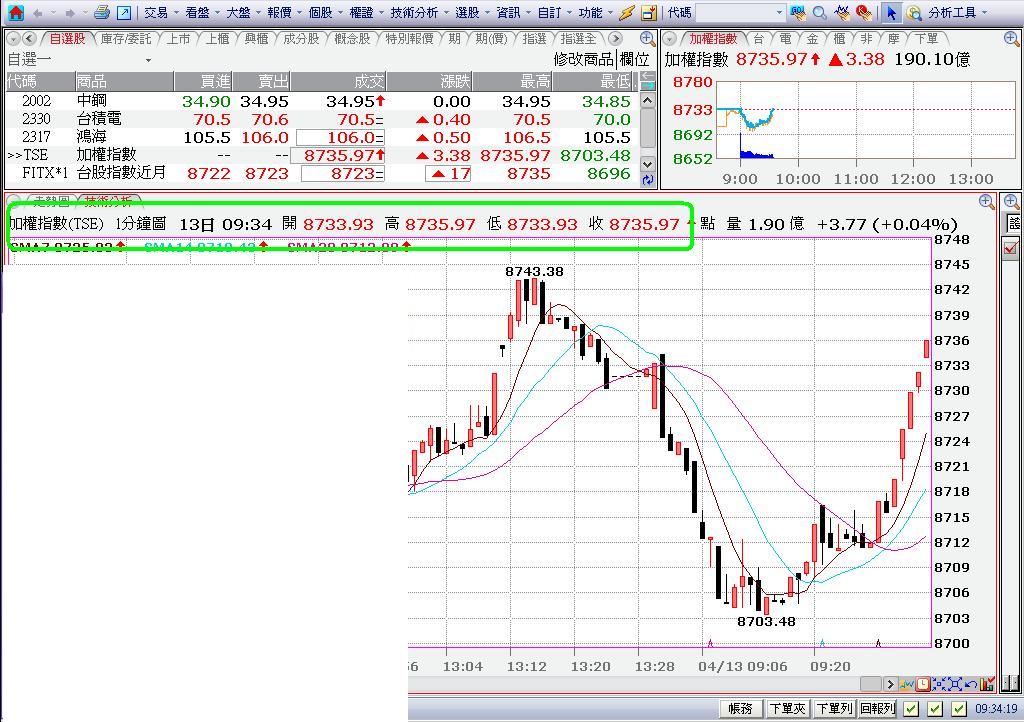Screen dimensions: 1024x722
Task: Click the 修改商品 link
Action: [584, 60]
